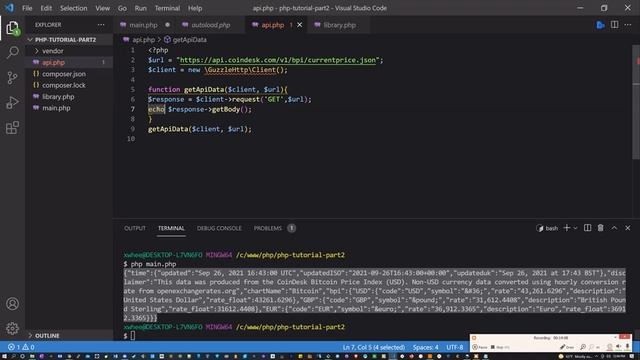Open the Selection menu
This screenshot has width=640, height=360.
point(73,8)
